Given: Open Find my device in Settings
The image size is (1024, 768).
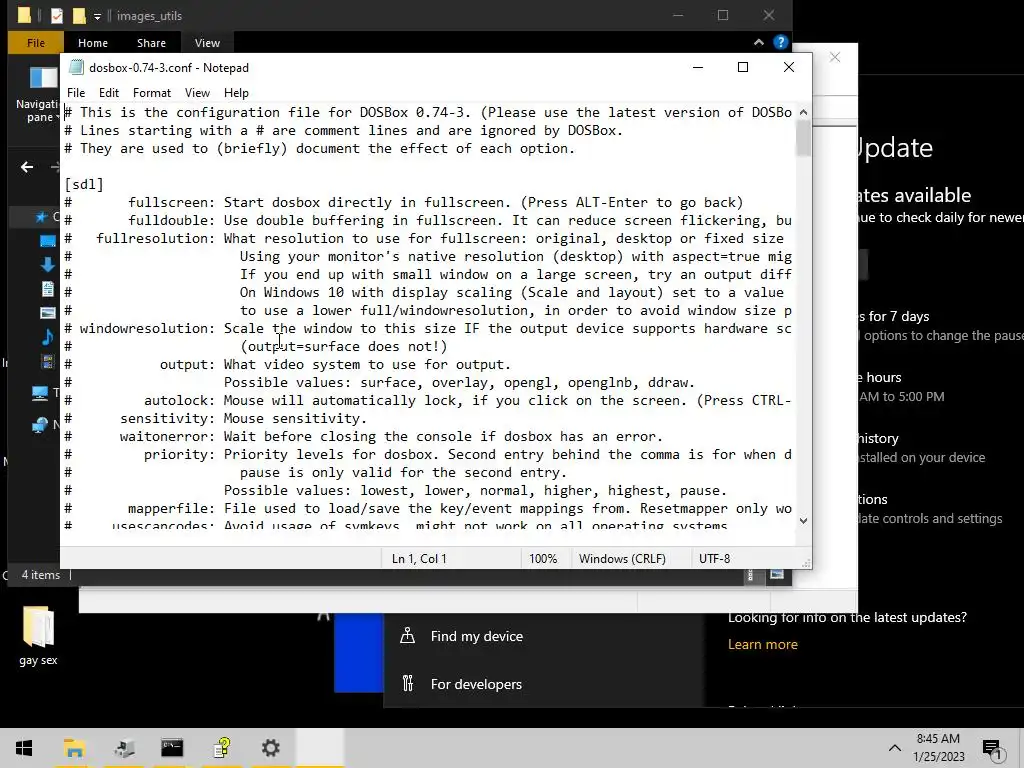Looking at the screenshot, I should pos(477,636).
